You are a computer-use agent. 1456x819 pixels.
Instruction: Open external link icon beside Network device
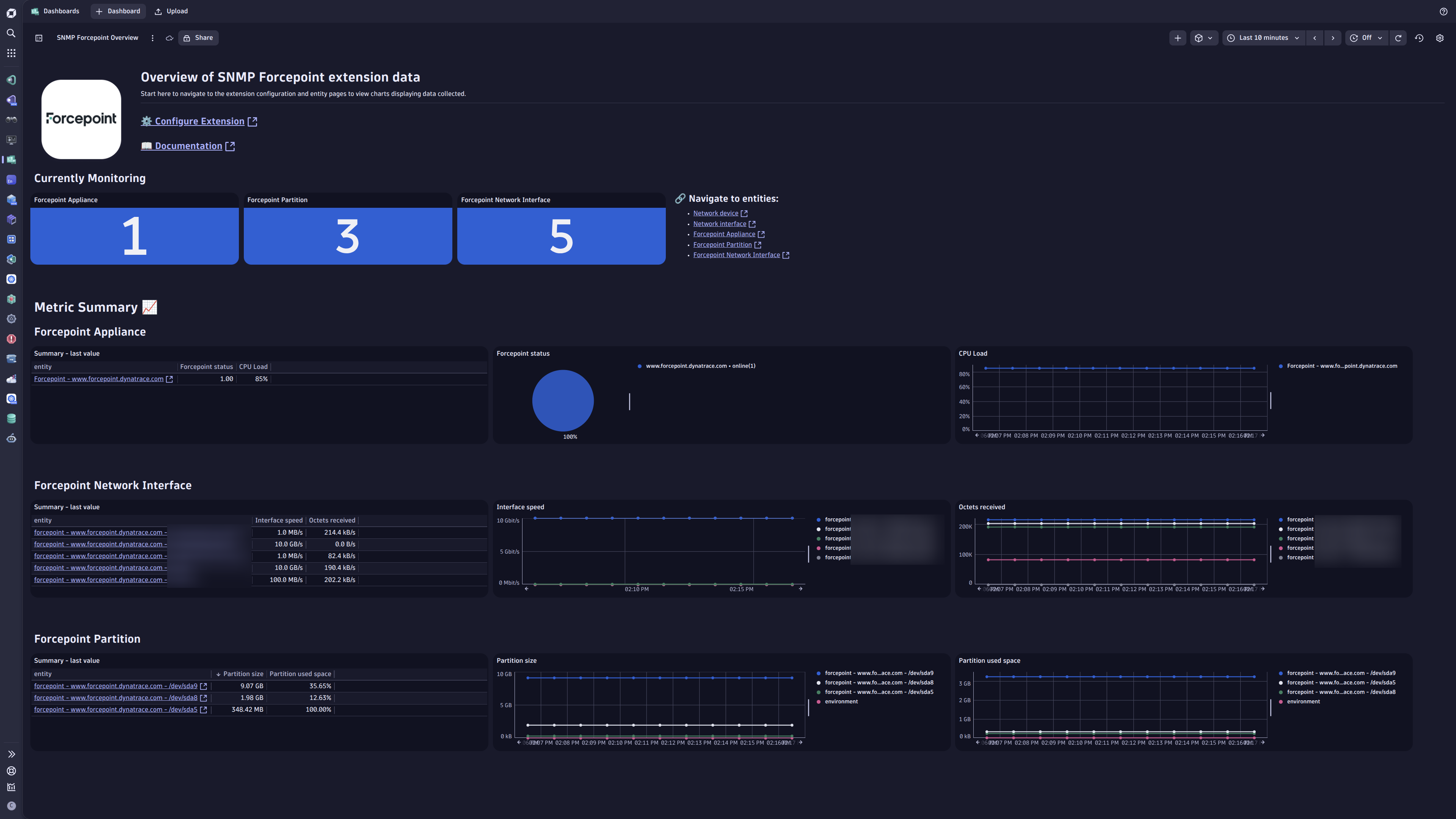744,213
